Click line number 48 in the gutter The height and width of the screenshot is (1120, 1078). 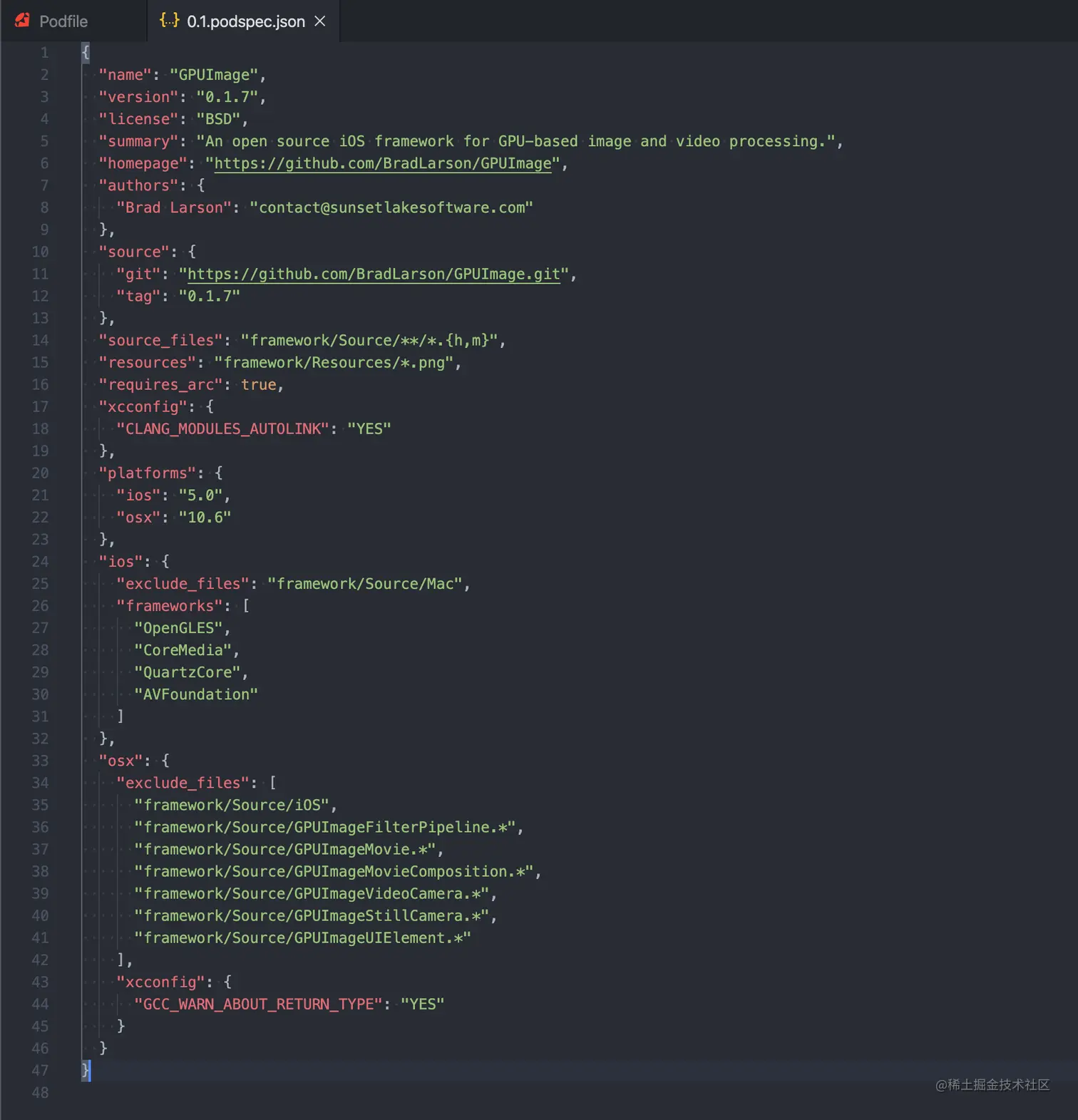(40, 1092)
